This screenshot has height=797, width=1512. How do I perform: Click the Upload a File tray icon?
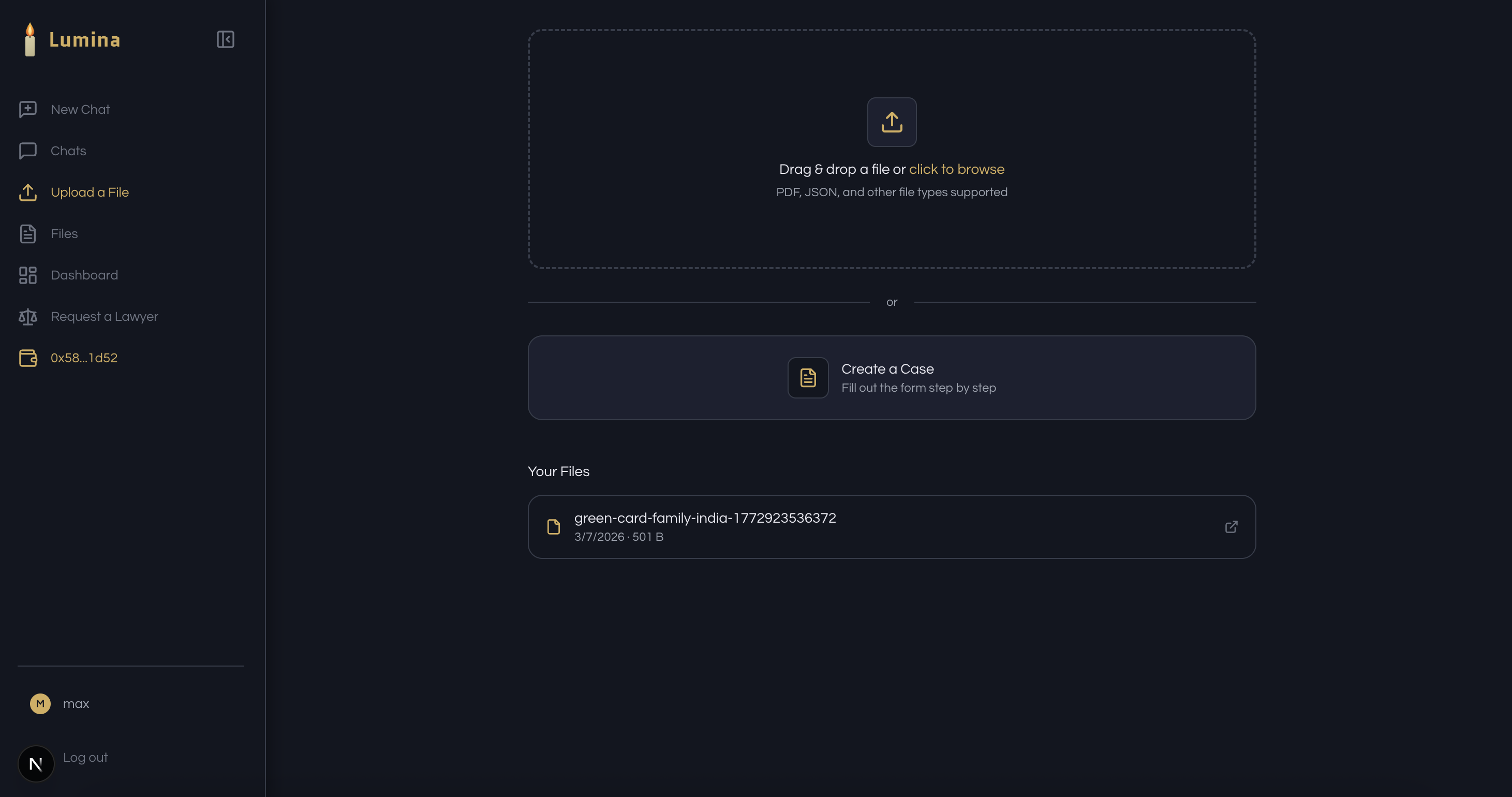coord(27,193)
